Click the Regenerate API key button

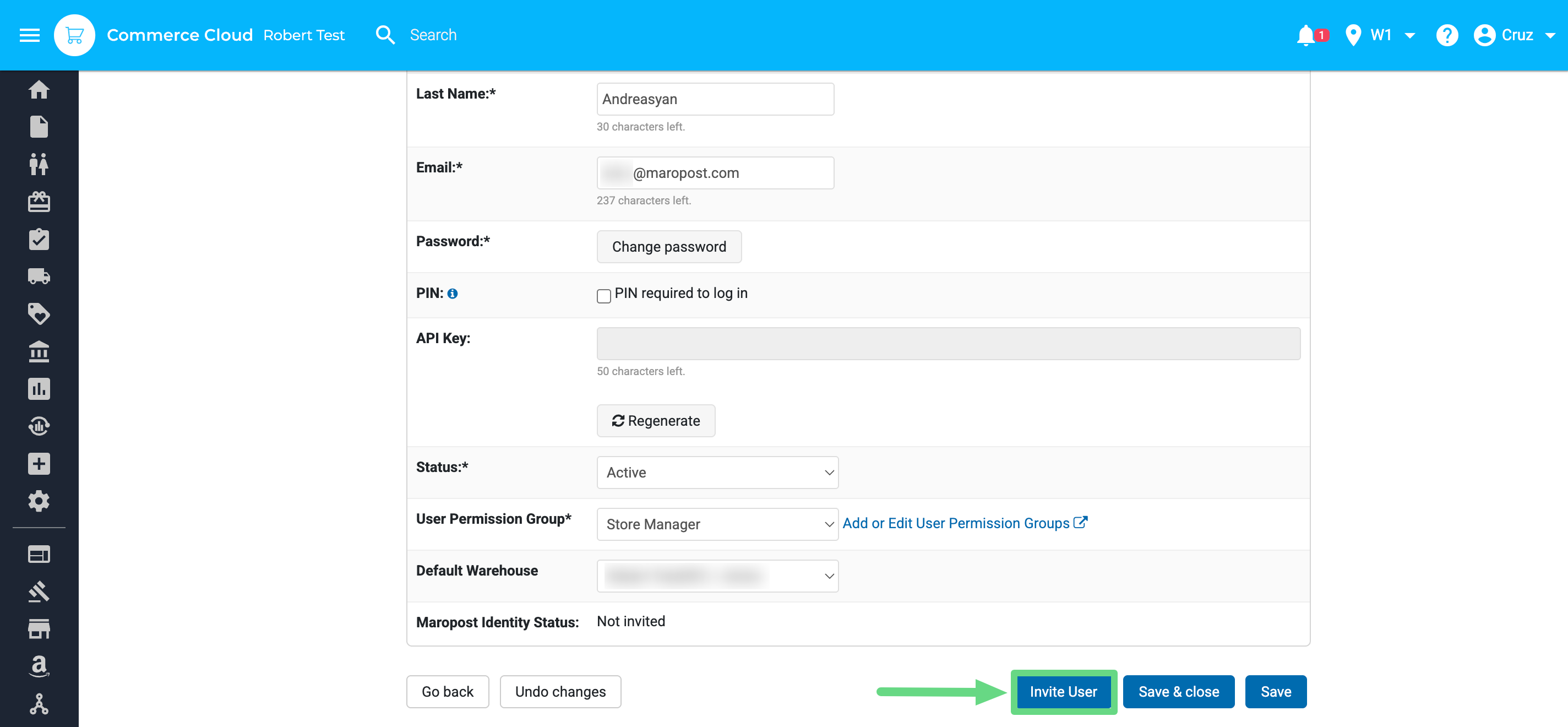[656, 420]
